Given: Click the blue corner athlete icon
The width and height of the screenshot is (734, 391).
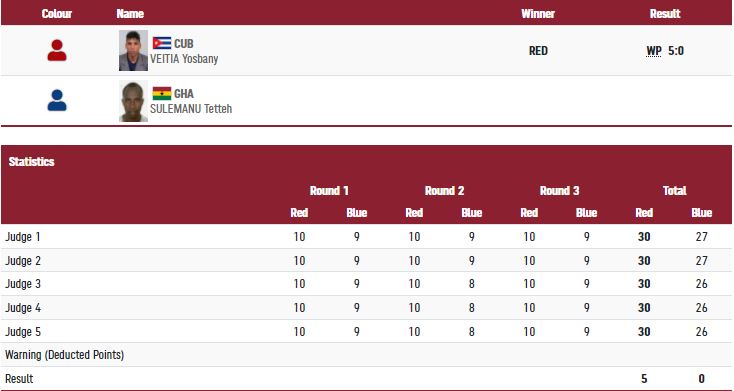Looking at the screenshot, I should (x=57, y=101).
